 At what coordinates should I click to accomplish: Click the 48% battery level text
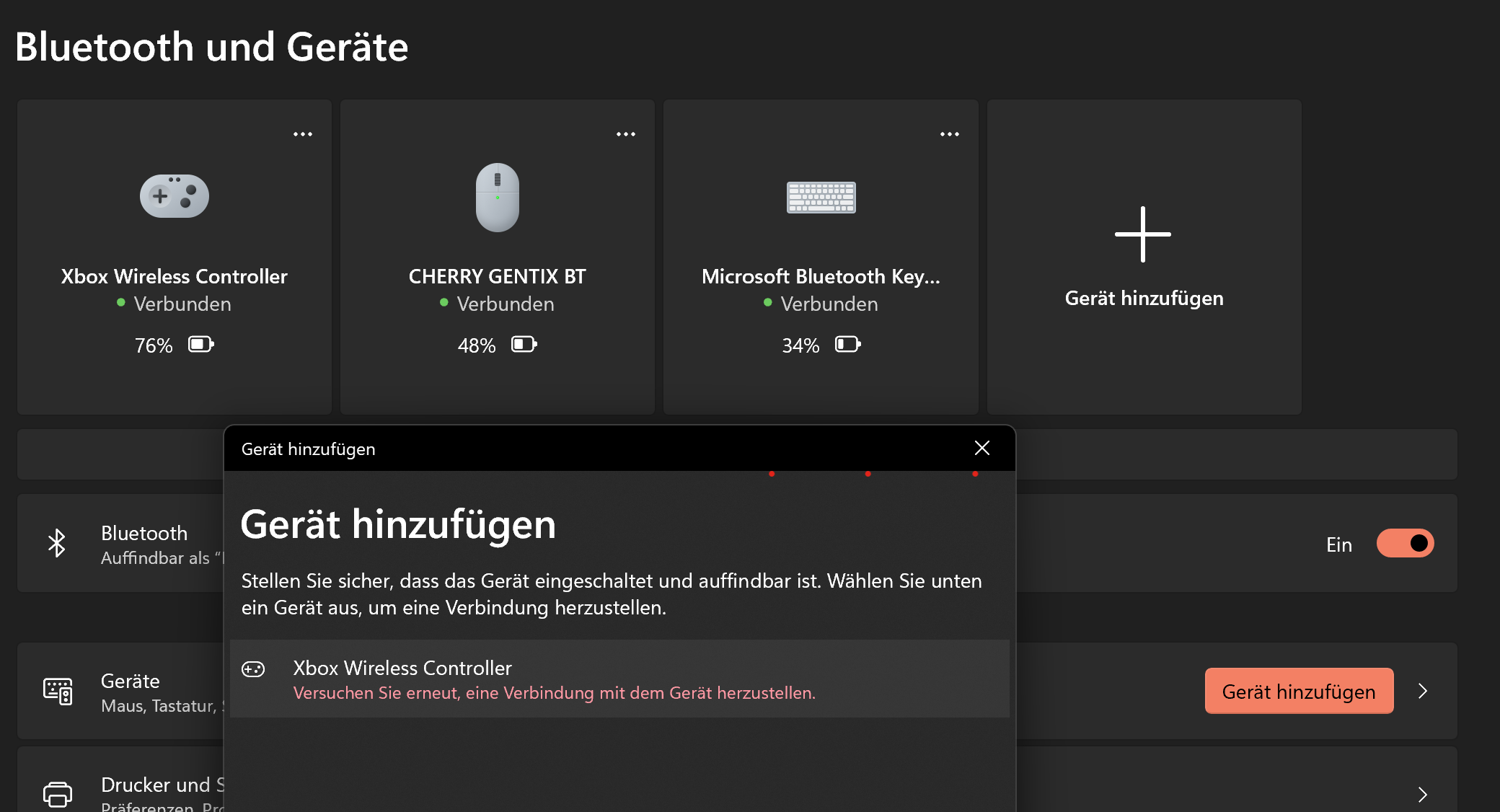[477, 345]
